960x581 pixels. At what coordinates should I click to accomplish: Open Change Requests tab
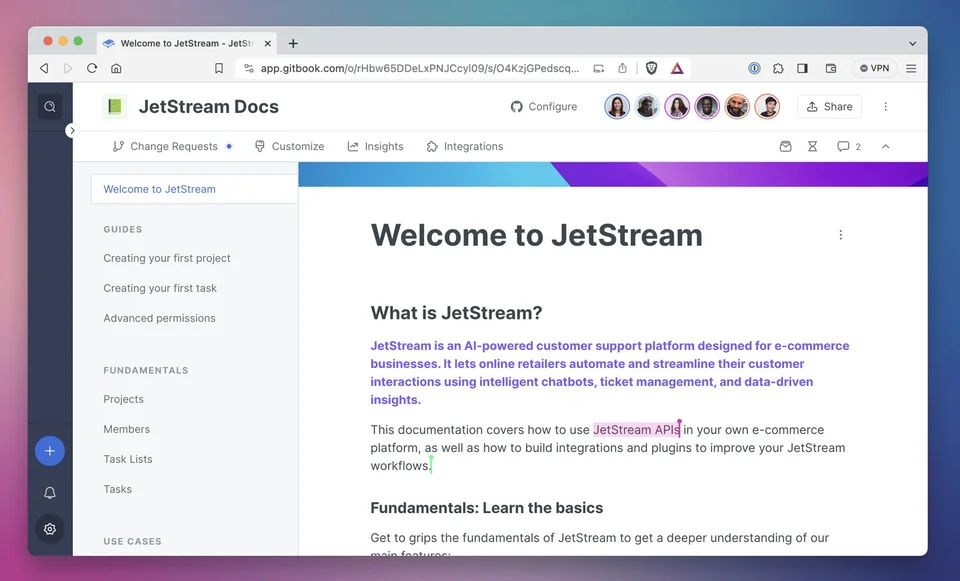point(172,146)
